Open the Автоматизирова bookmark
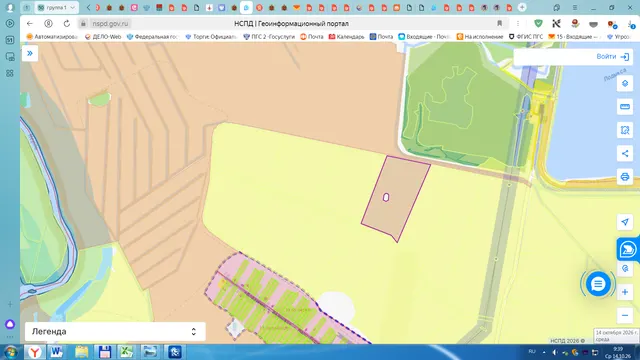This screenshot has width=640, height=360. pyautogui.click(x=52, y=37)
